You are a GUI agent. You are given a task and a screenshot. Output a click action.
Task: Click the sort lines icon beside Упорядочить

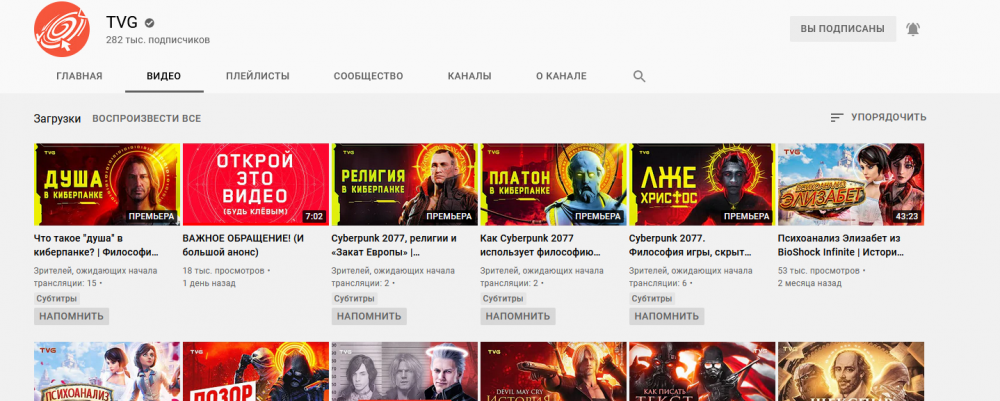[837, 118]
